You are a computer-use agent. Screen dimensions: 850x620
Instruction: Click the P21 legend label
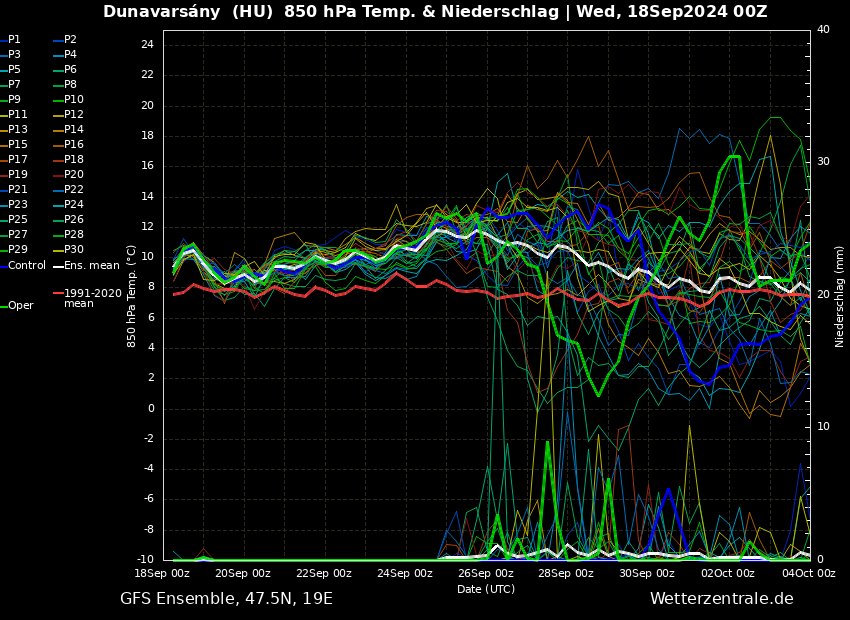click(x=18, y=190)
